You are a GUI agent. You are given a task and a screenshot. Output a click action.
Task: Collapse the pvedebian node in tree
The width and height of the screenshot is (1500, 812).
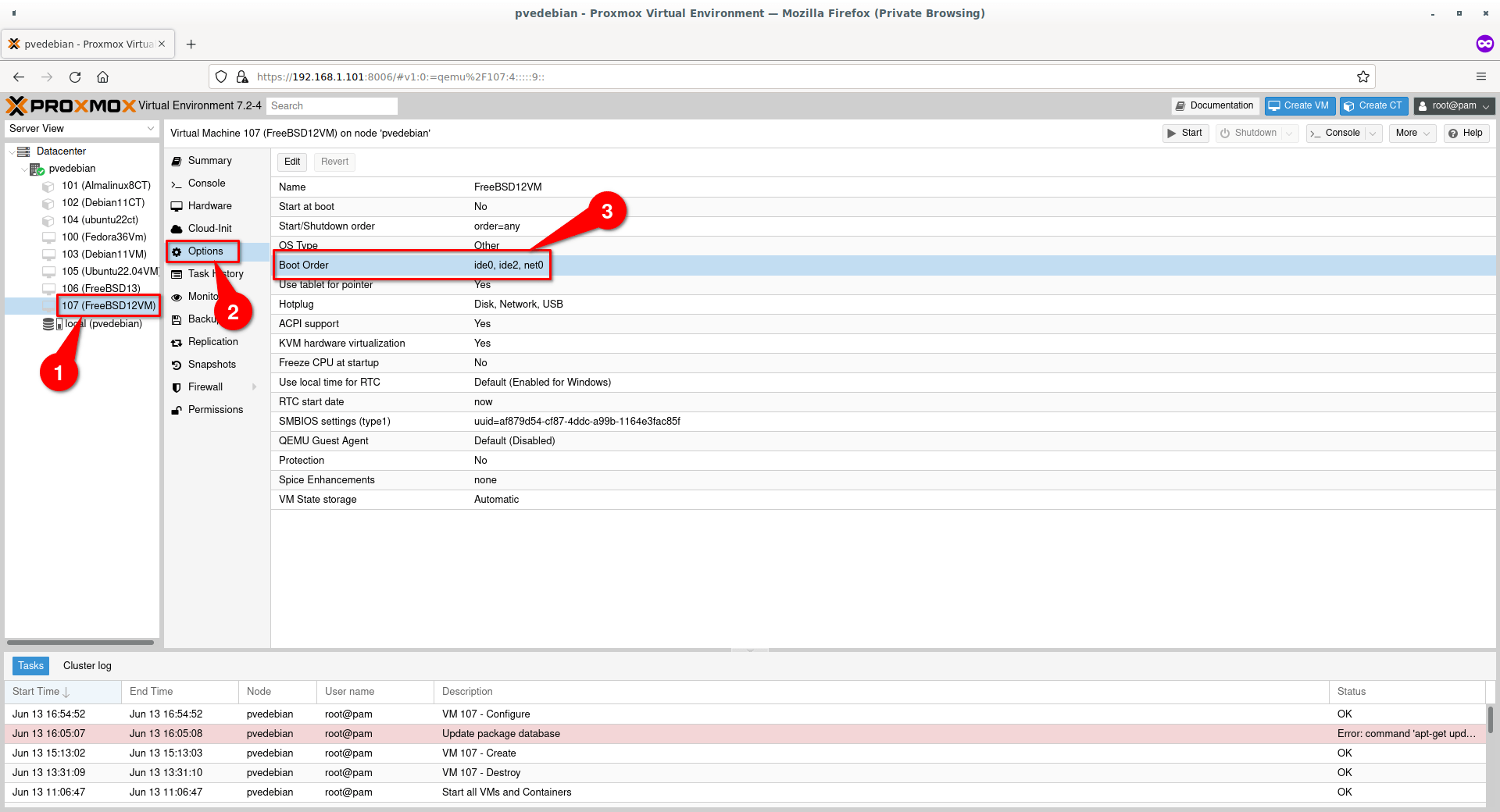24,169
